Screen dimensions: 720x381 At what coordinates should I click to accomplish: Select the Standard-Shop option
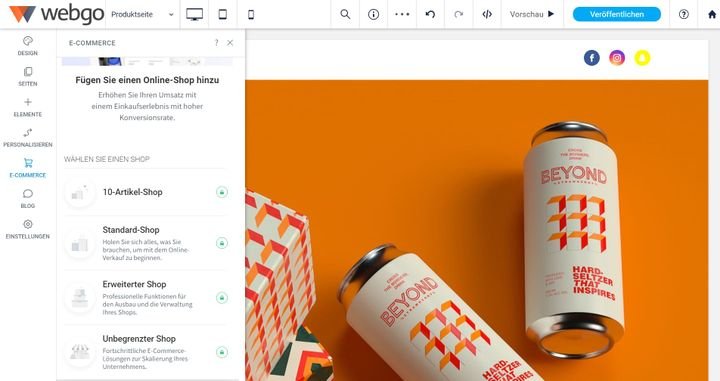[x=146, y=243]
